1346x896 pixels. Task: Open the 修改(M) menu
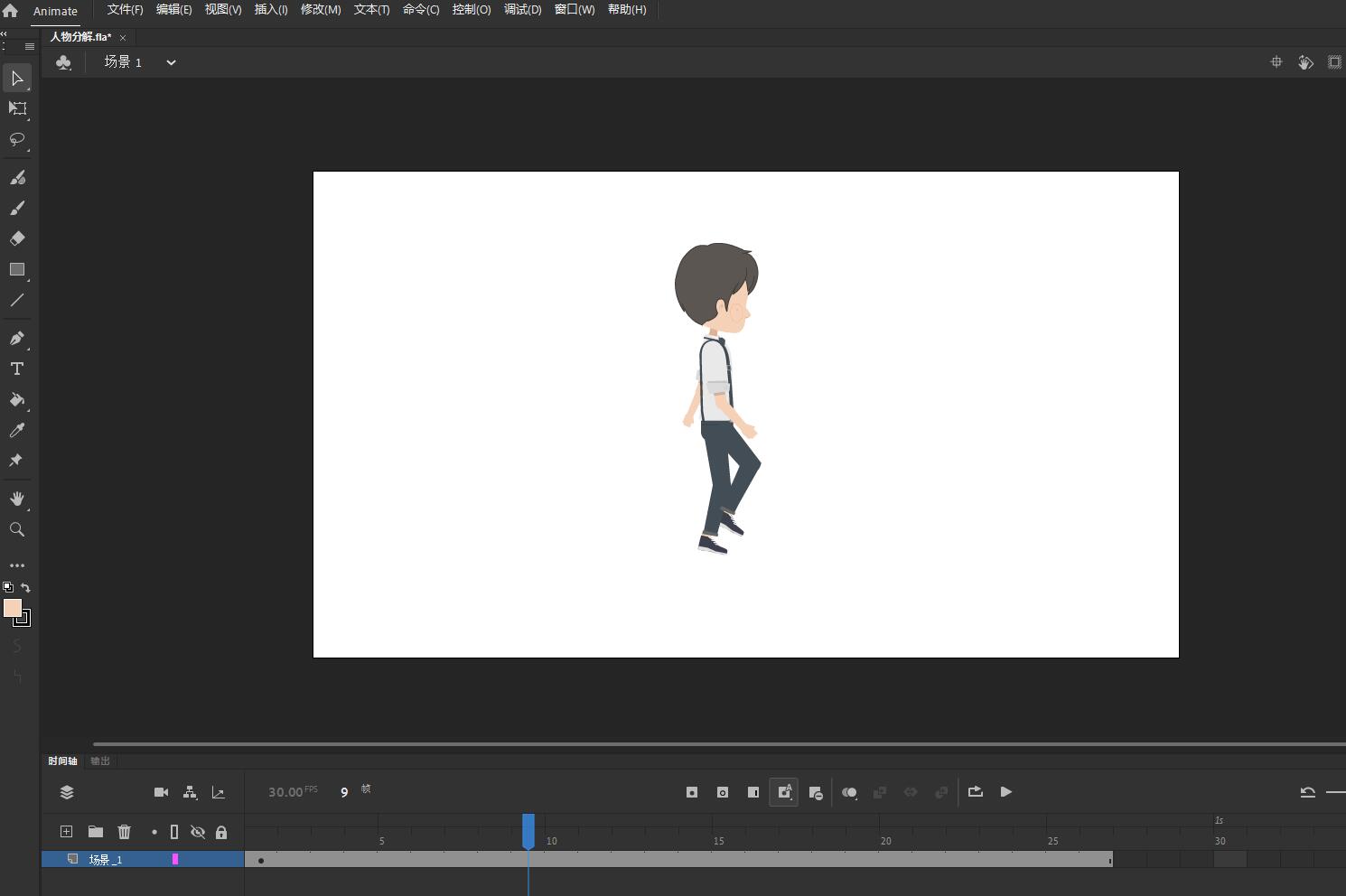pyautogui.click(x=321, y=10)
